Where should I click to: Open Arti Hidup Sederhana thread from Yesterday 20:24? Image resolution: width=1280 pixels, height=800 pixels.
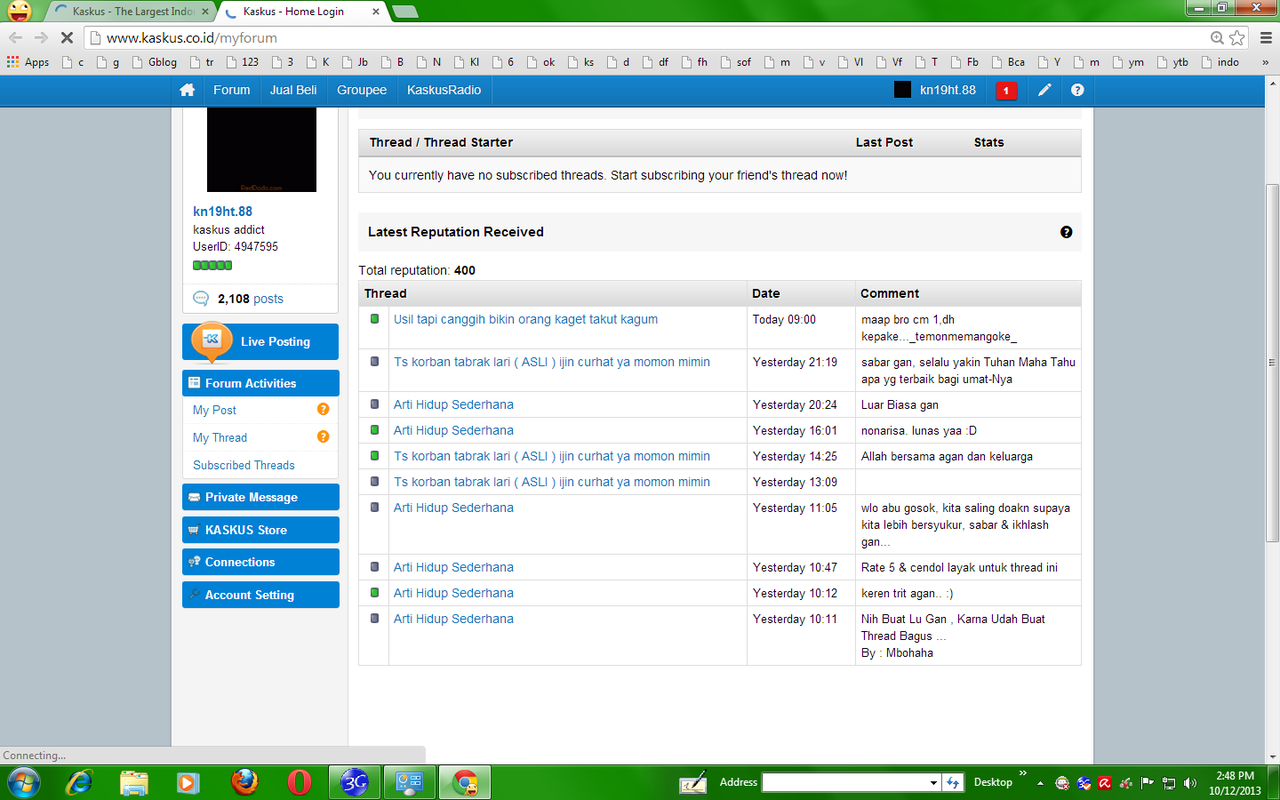(x=454, y=404)
